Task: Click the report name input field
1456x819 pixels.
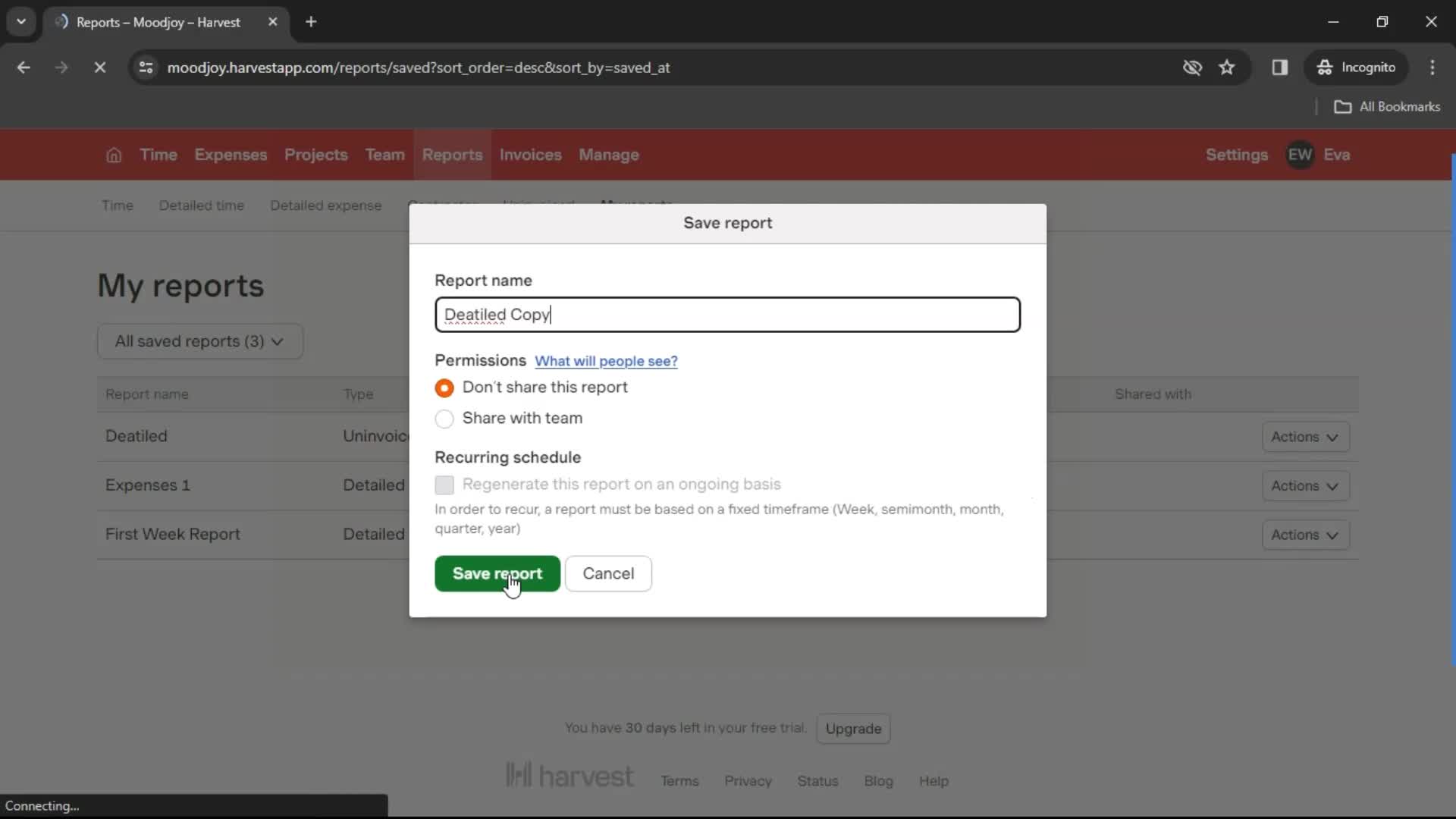Action: coord(727,314)
